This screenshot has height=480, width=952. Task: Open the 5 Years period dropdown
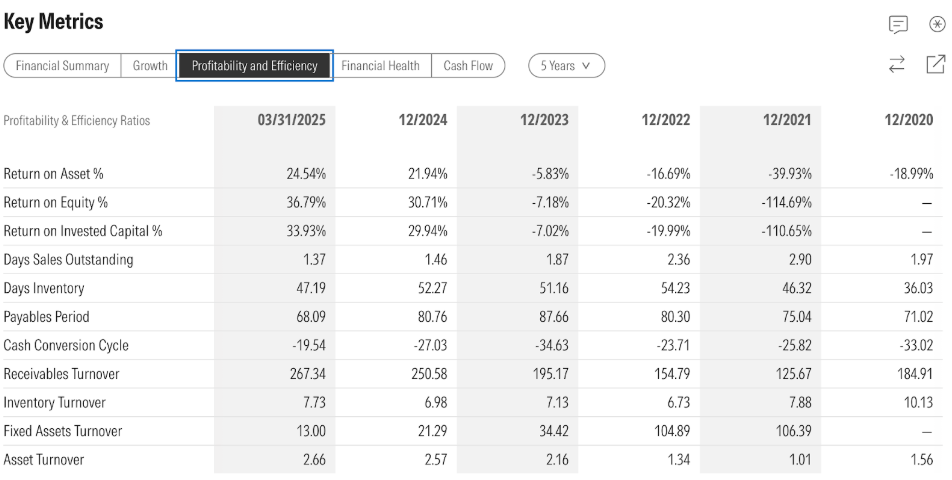click(566, 66)
